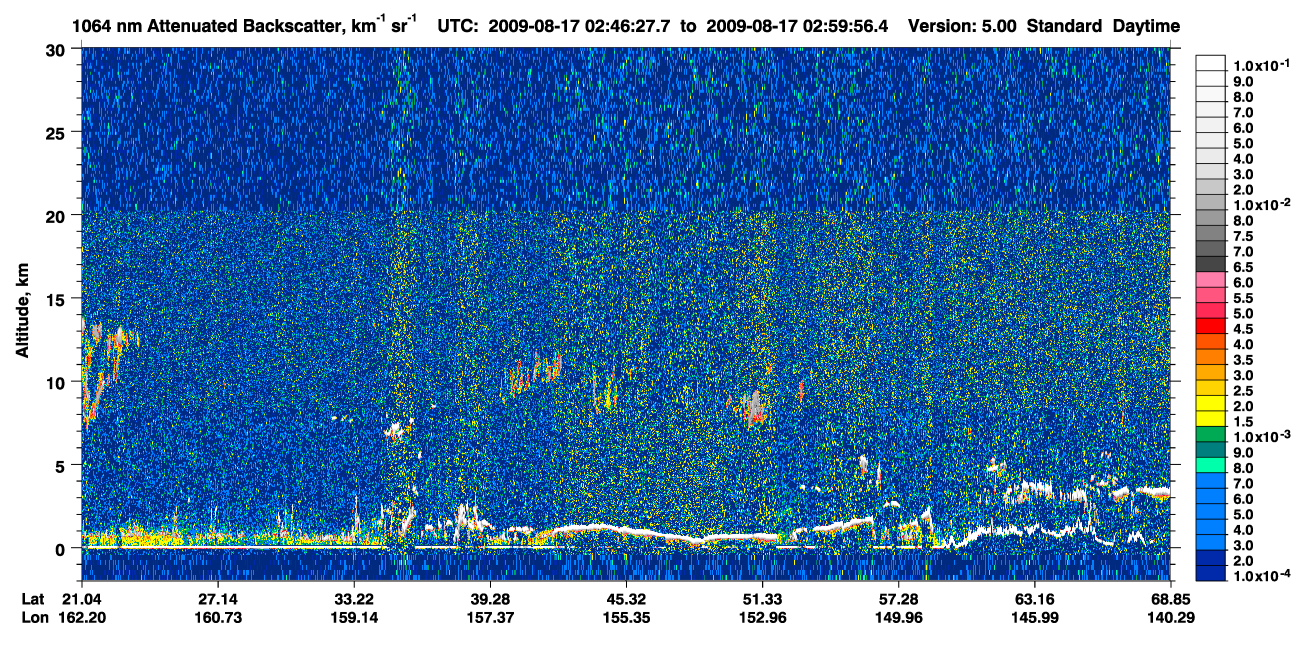Click the colorbar label "1.0x10-4"
This screenshot has height=667, width=1300.
[1261, 575]
